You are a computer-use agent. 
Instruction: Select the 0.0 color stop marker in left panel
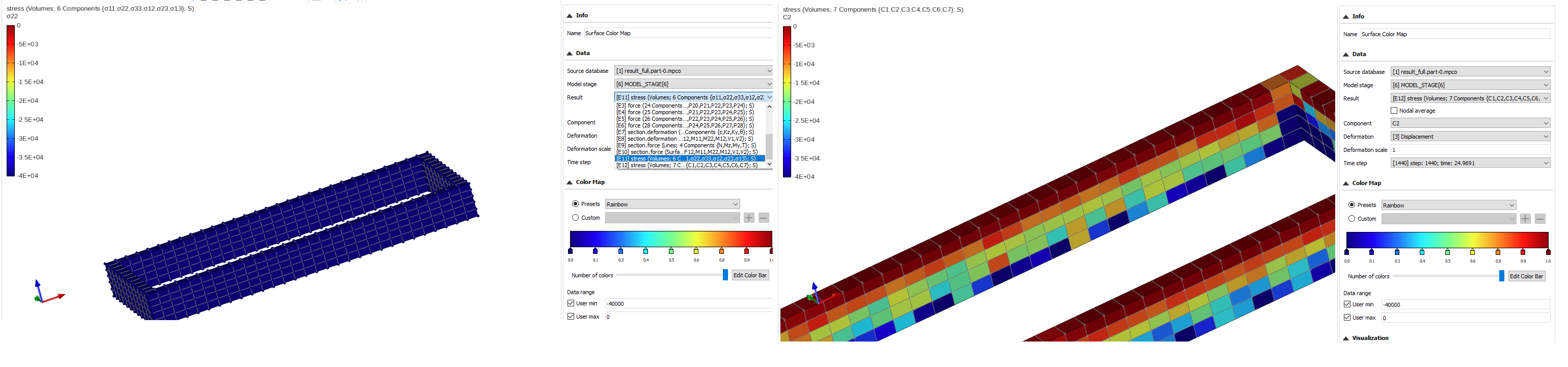click(571, 251)
